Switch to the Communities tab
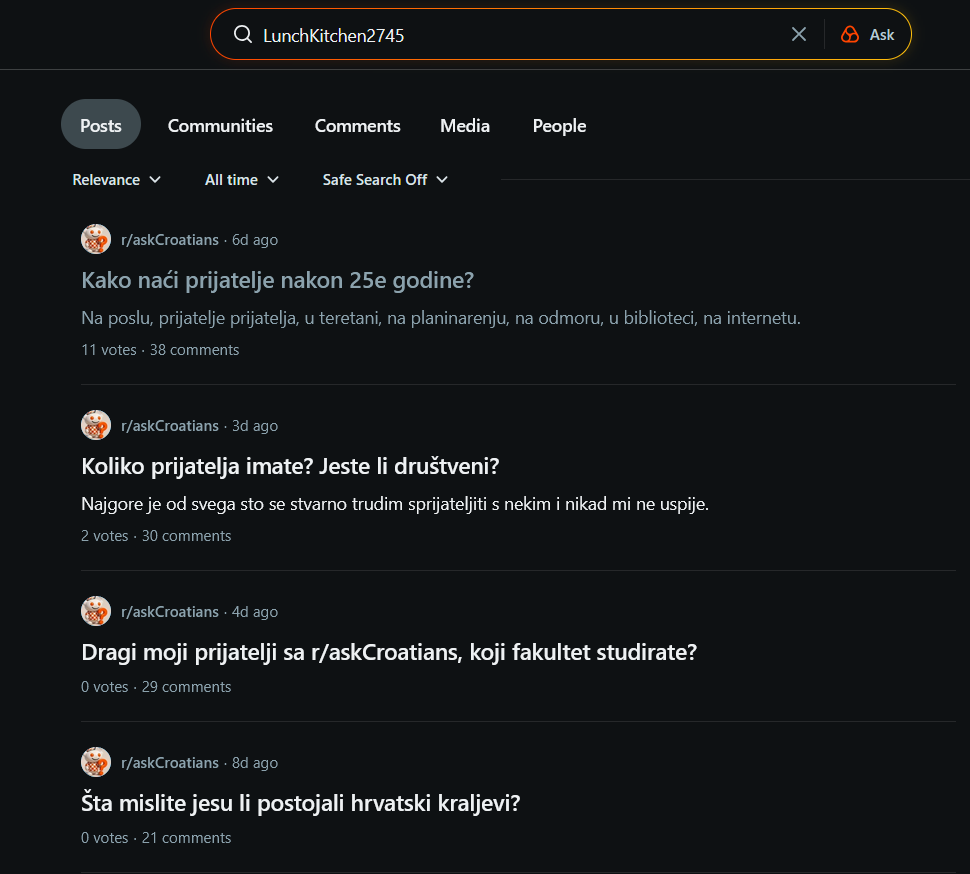The width and height of the screenshot is (970, 874). point(220,126)
